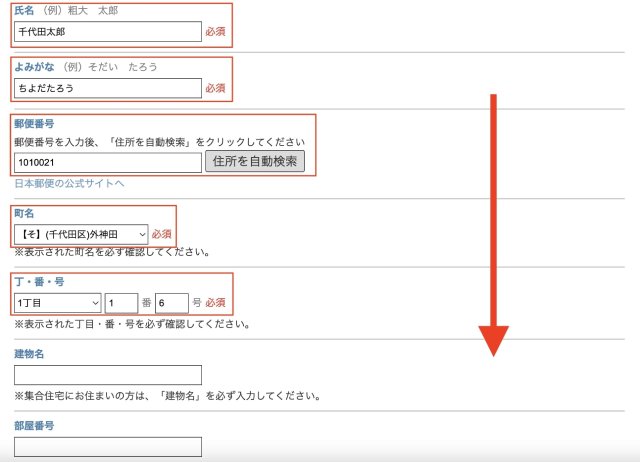Click the よみがな reading input field
The width and height of the screenshot is (640, 462).
(x=108, y=88)
